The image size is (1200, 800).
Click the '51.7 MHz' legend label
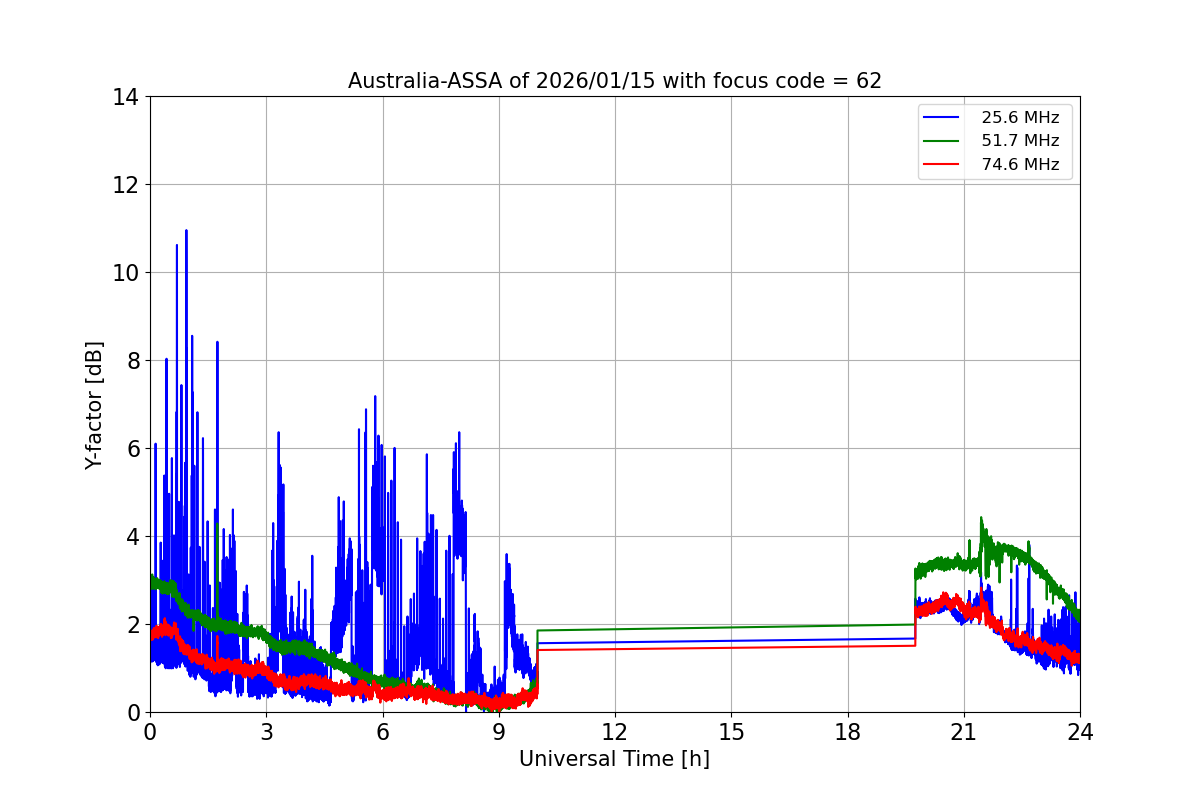tap(1020, 141)
